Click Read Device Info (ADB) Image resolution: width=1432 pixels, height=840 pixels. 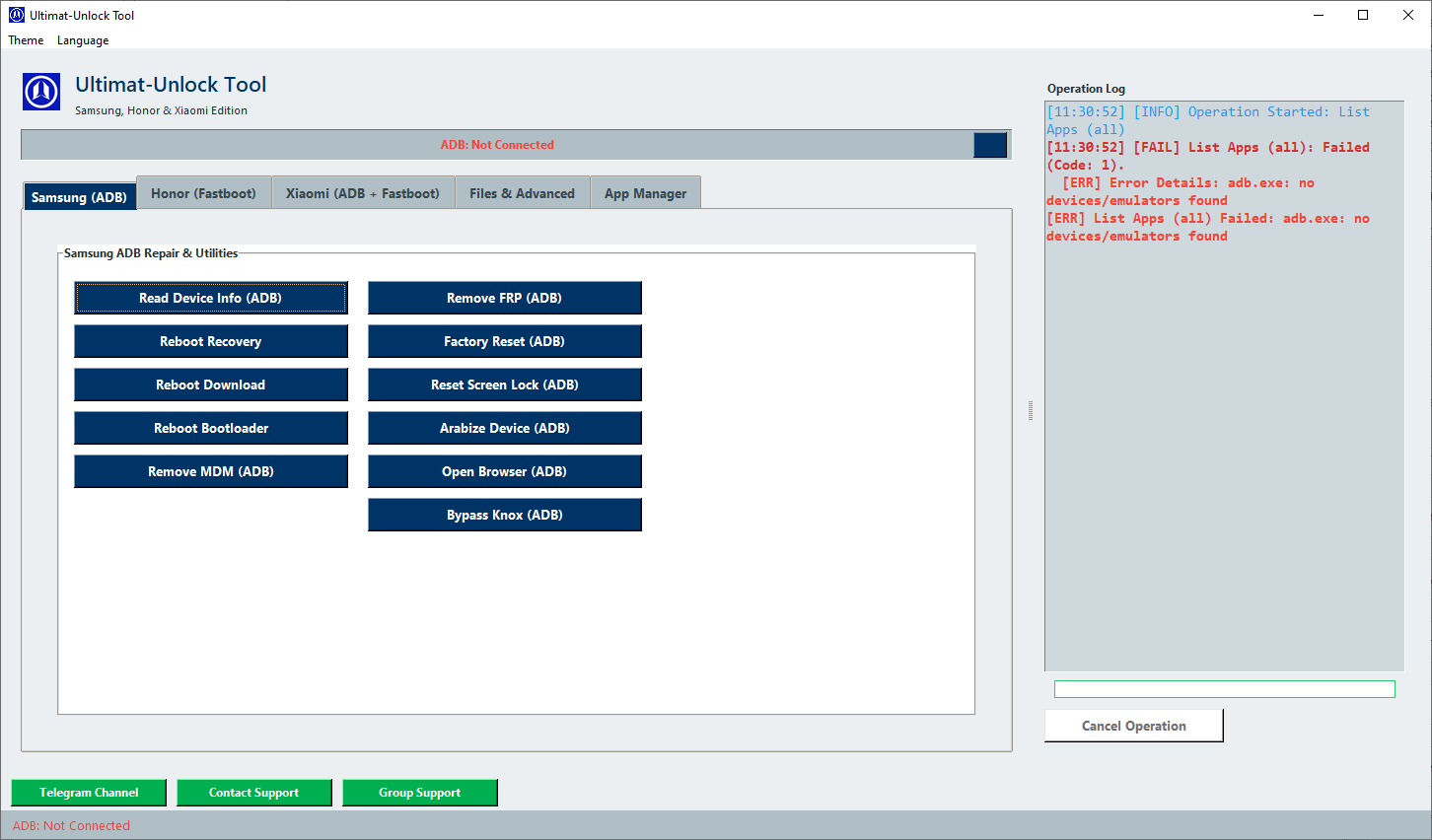(x=210, y=297)
